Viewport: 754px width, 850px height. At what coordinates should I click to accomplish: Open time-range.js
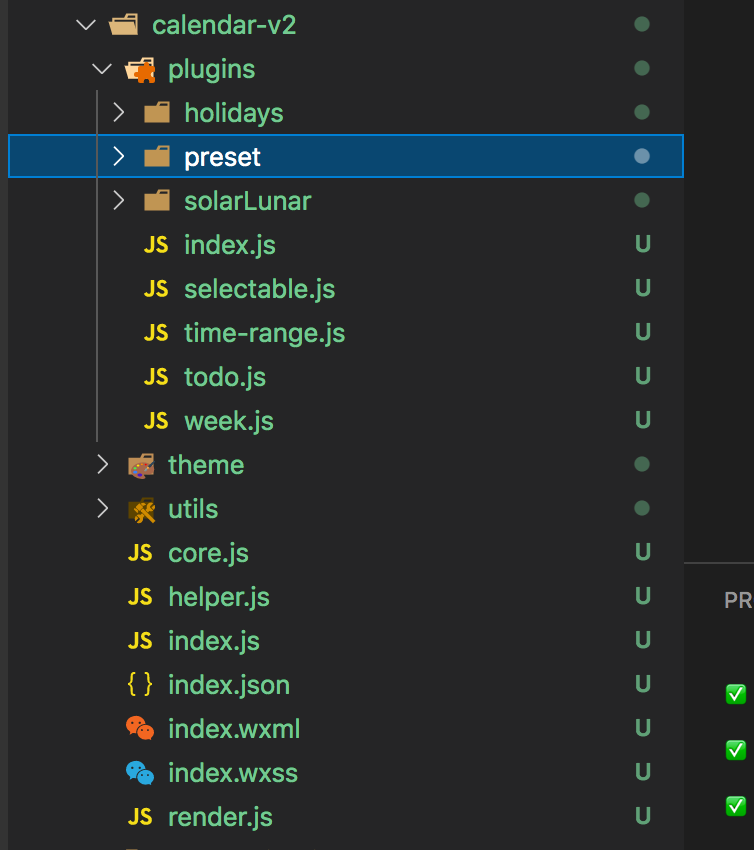point(262,332)
